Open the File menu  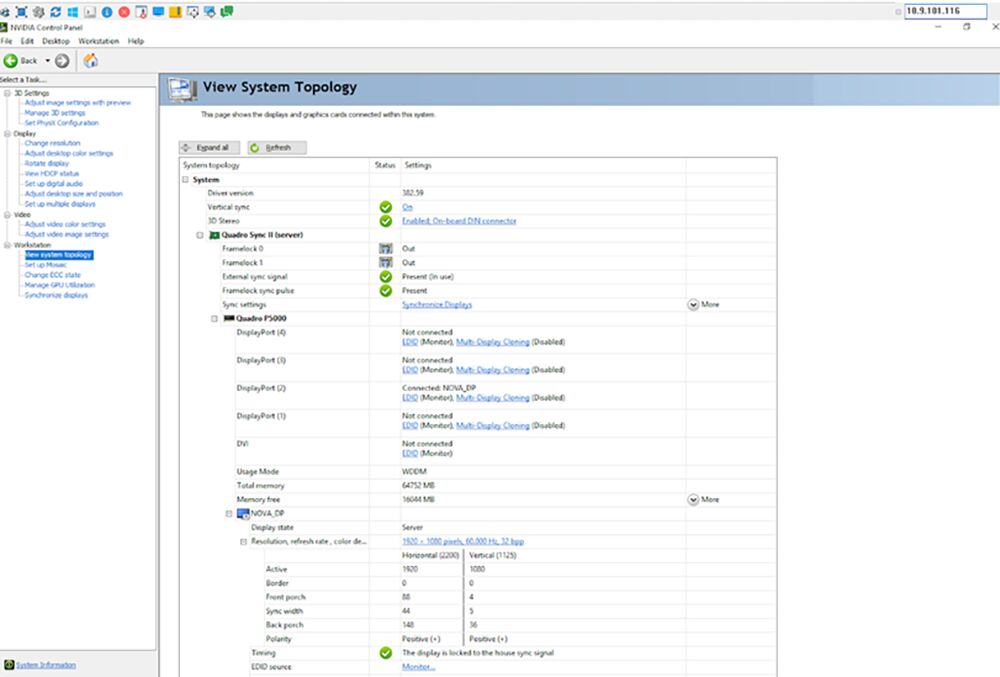coord(6,41)
